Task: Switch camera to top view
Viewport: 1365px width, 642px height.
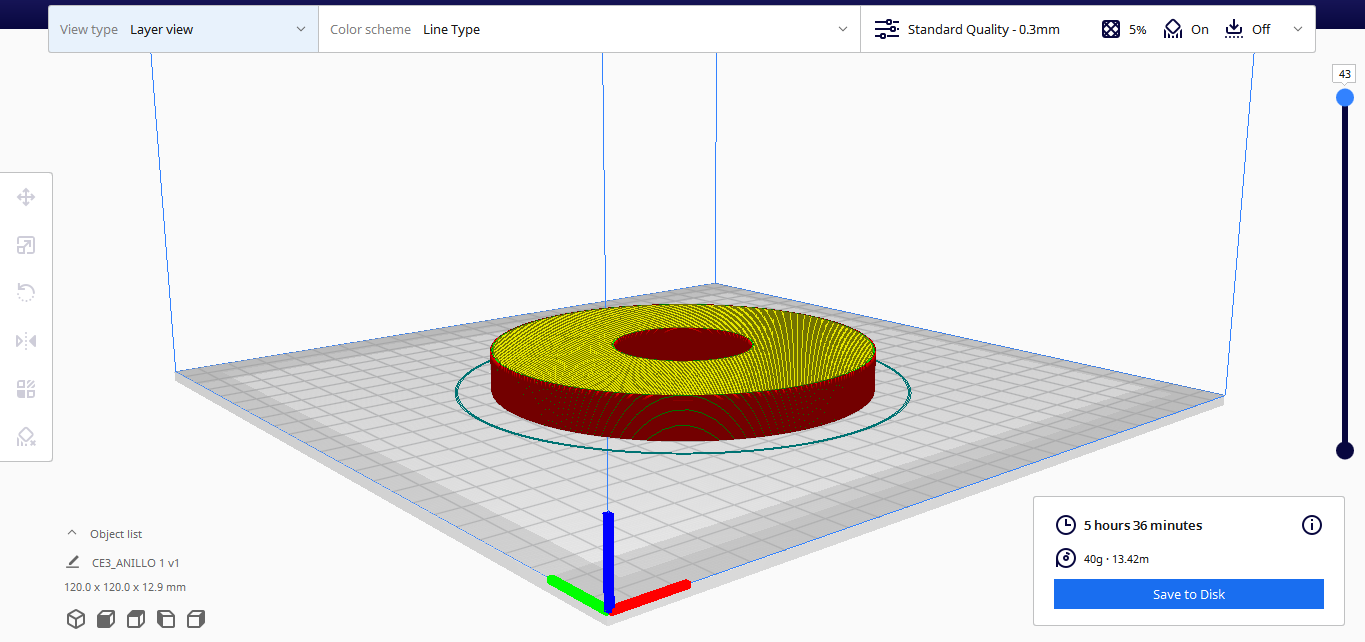Action: coord(136,619)
